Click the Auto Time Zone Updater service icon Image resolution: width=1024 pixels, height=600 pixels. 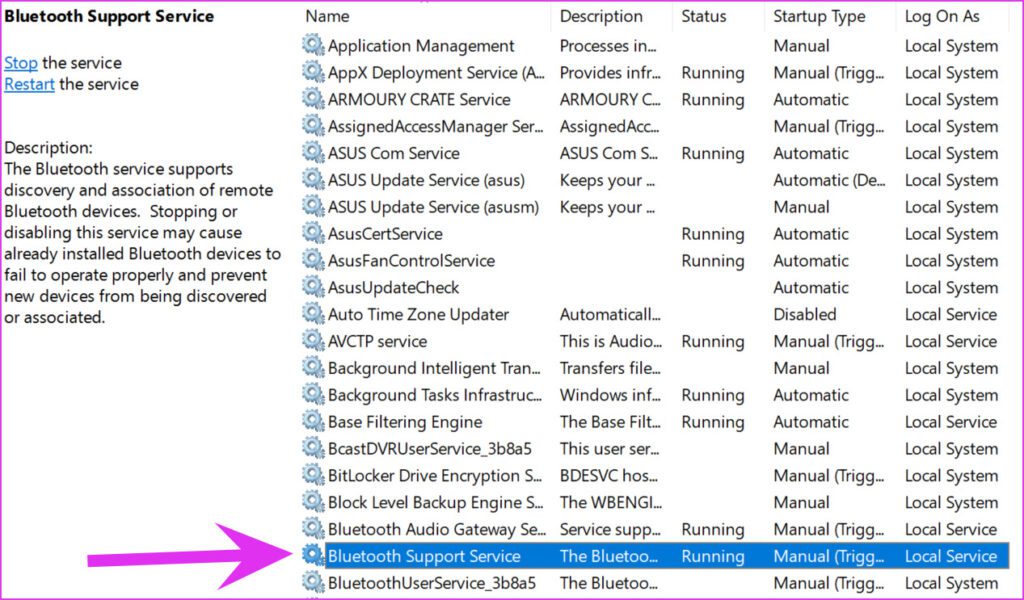click(310, 314)
